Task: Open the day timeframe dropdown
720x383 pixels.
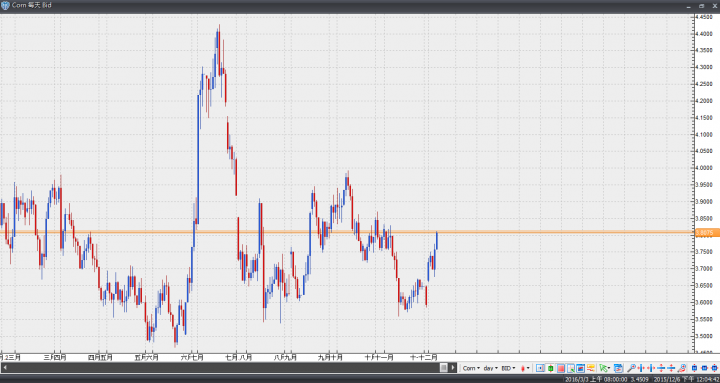Action: [x=491, y=368]
